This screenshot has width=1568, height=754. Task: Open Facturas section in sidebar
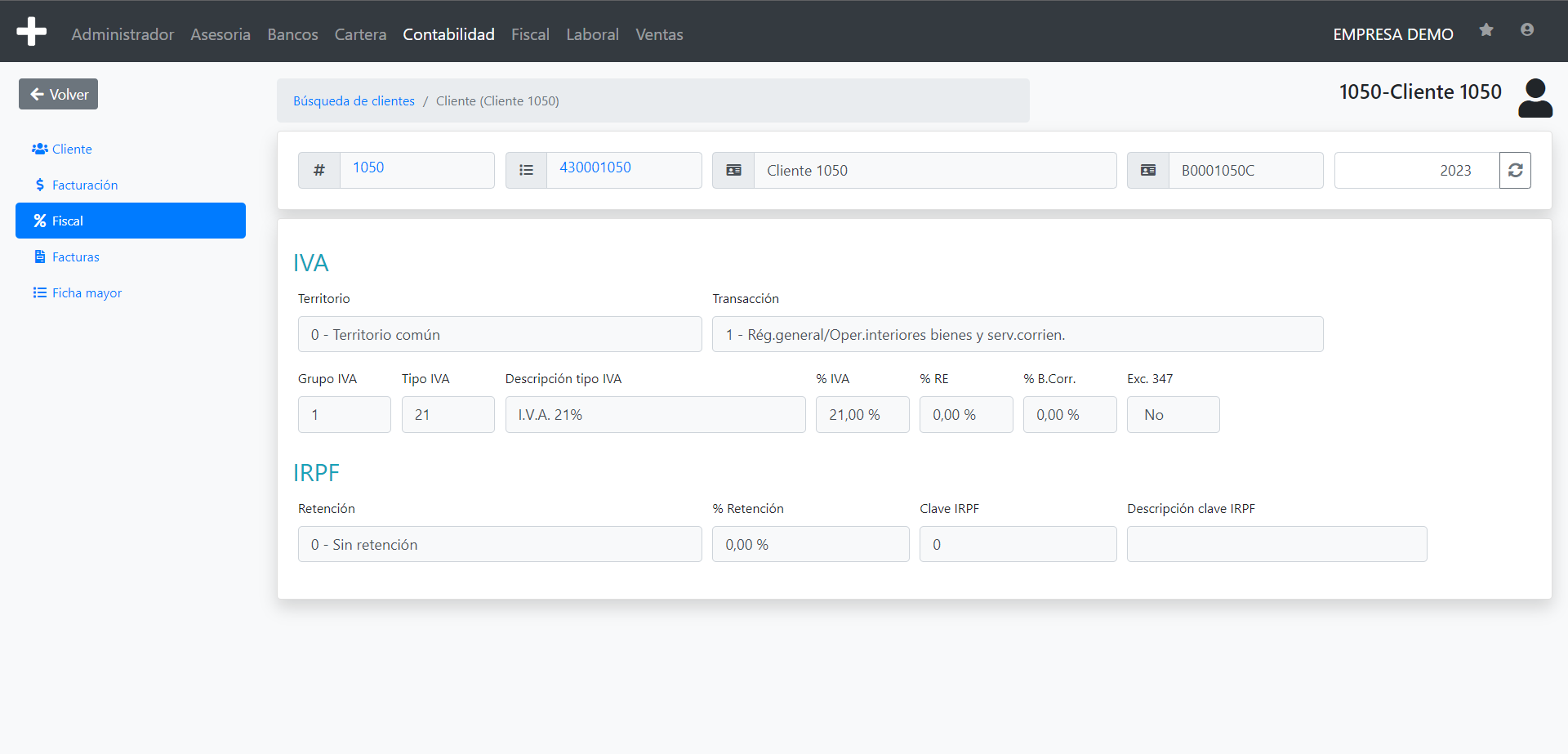click(x=131, y=257)
